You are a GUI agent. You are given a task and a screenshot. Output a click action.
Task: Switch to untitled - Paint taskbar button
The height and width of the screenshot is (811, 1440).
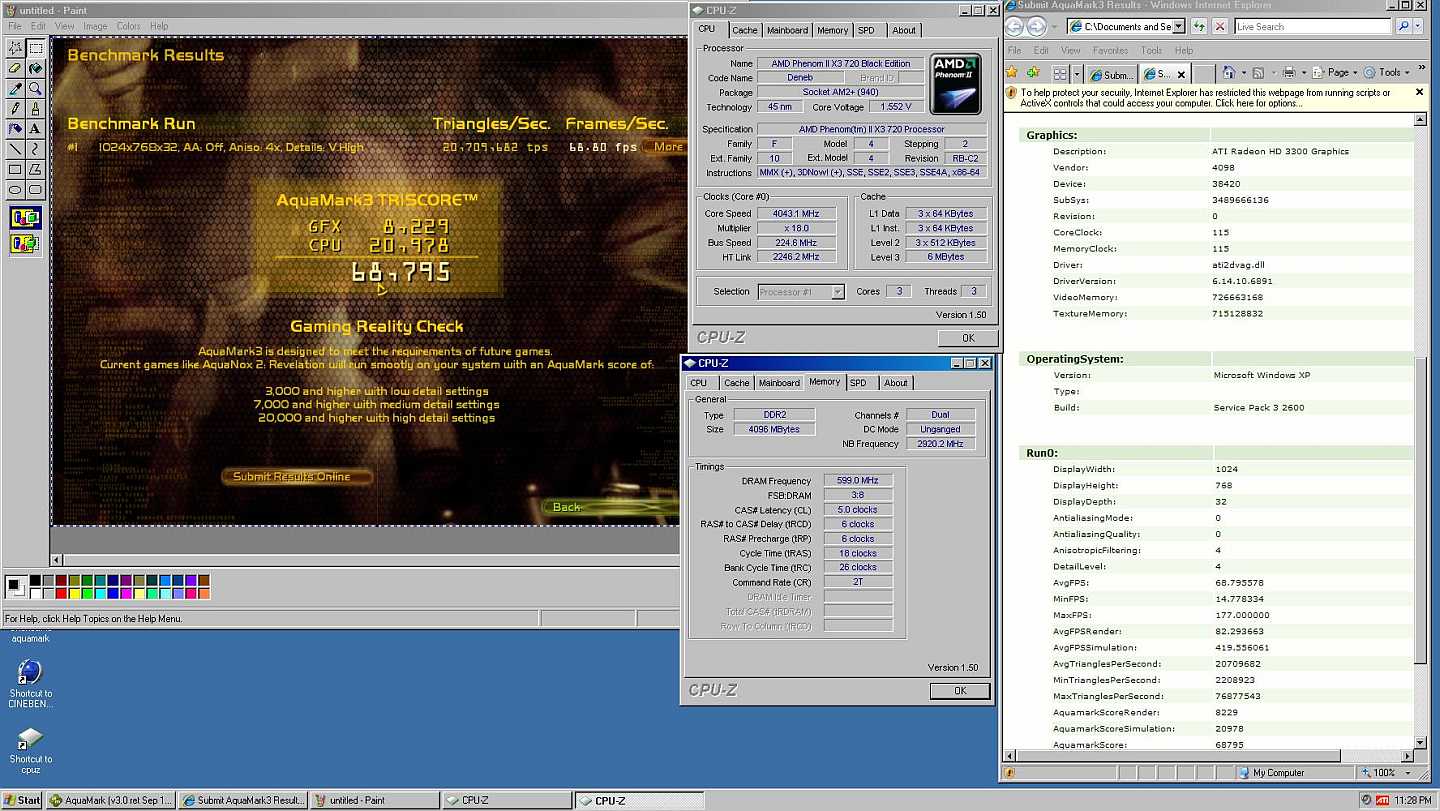[375, 800]
